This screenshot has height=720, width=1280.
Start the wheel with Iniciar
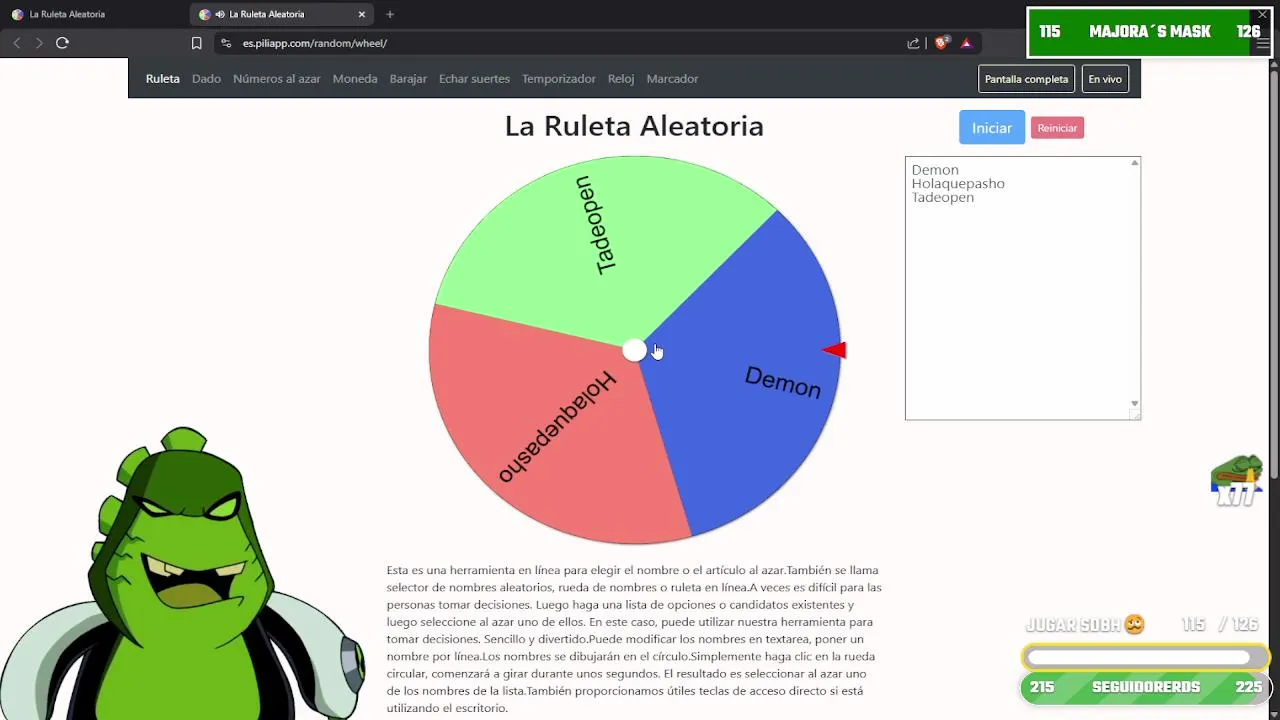click(x=992, y=128)
